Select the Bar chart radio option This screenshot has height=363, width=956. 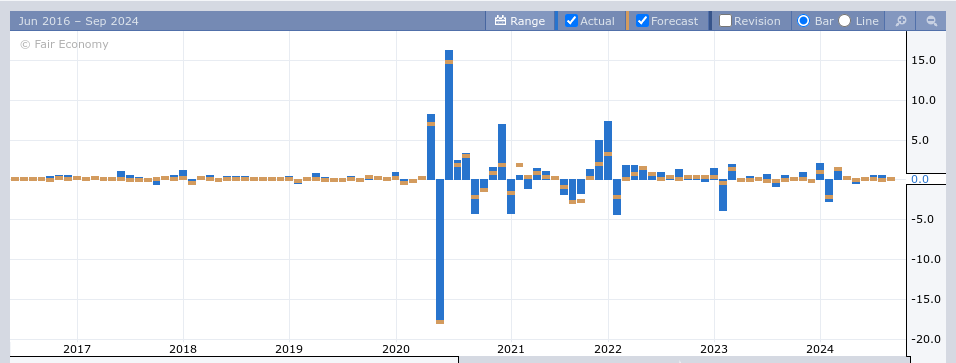804,21
